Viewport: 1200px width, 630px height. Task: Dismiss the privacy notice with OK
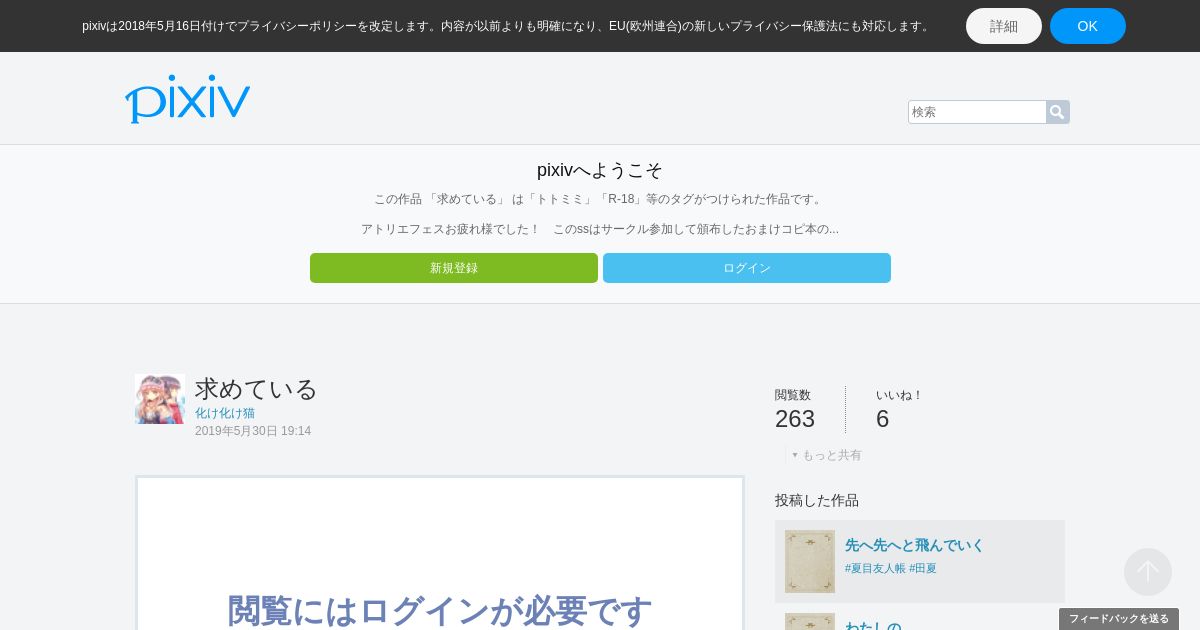[1088, 26]
